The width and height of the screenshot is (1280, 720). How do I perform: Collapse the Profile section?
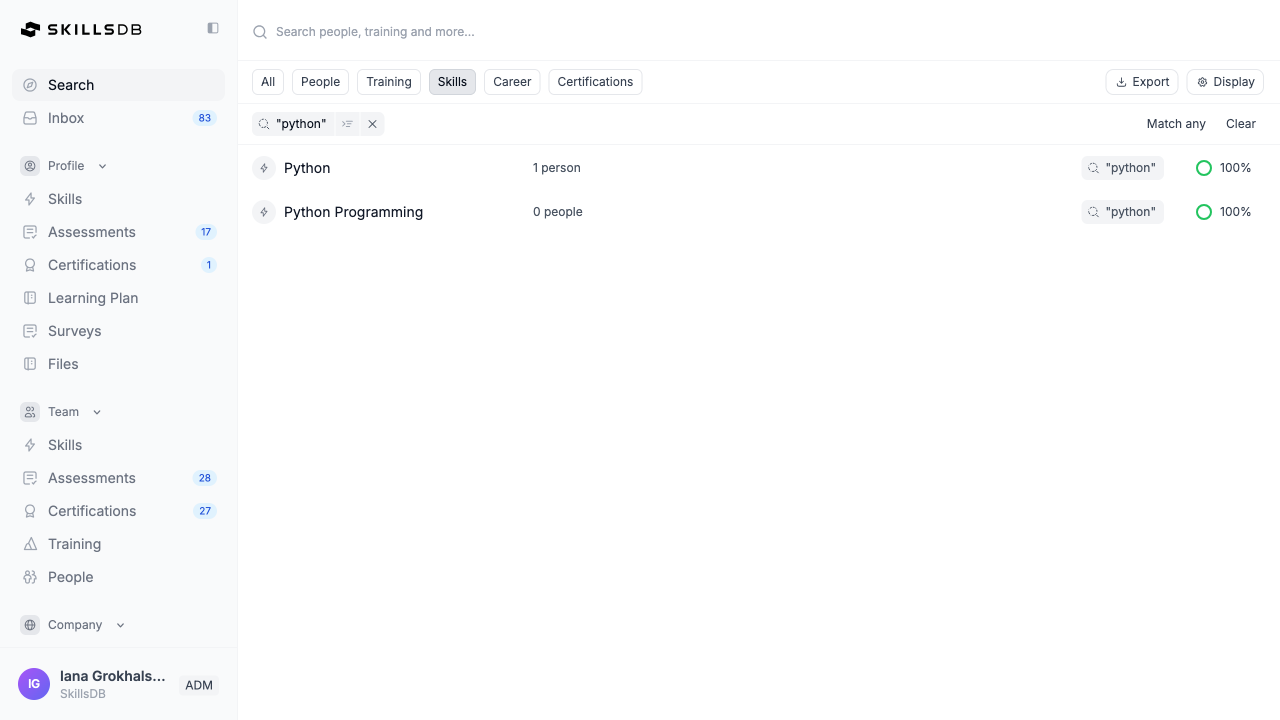(102, 166)
